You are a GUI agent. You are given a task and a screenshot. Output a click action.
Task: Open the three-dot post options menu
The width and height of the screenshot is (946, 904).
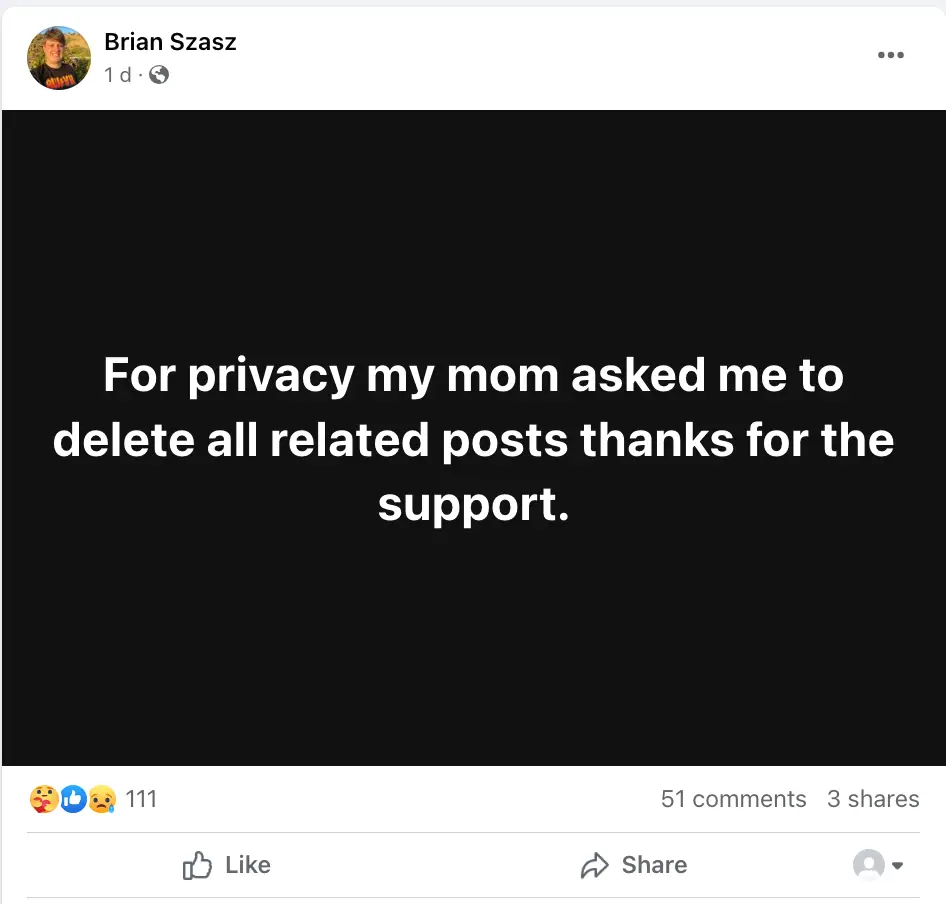coord(890,55)
